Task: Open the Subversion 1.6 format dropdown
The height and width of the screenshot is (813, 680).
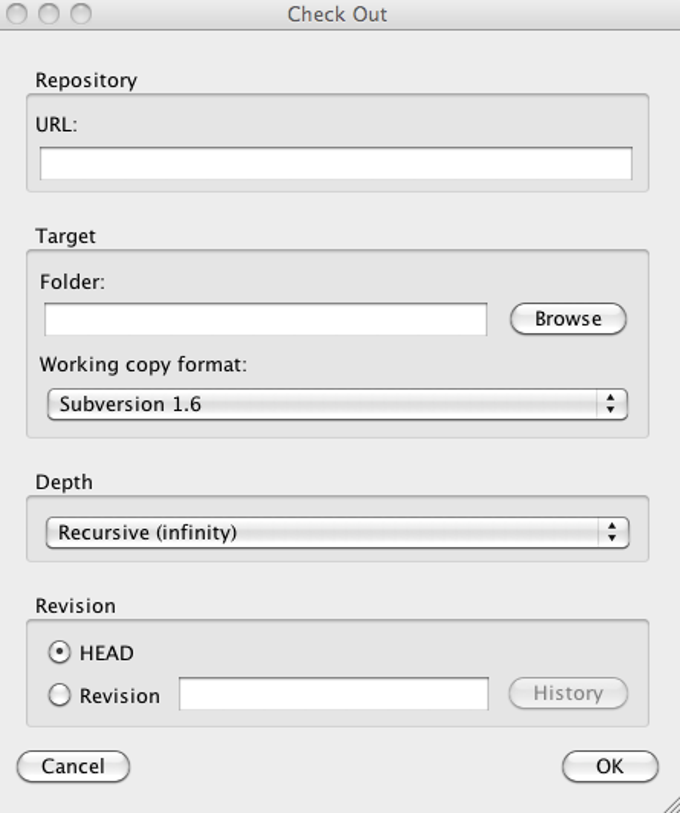Action: [320, 404]
